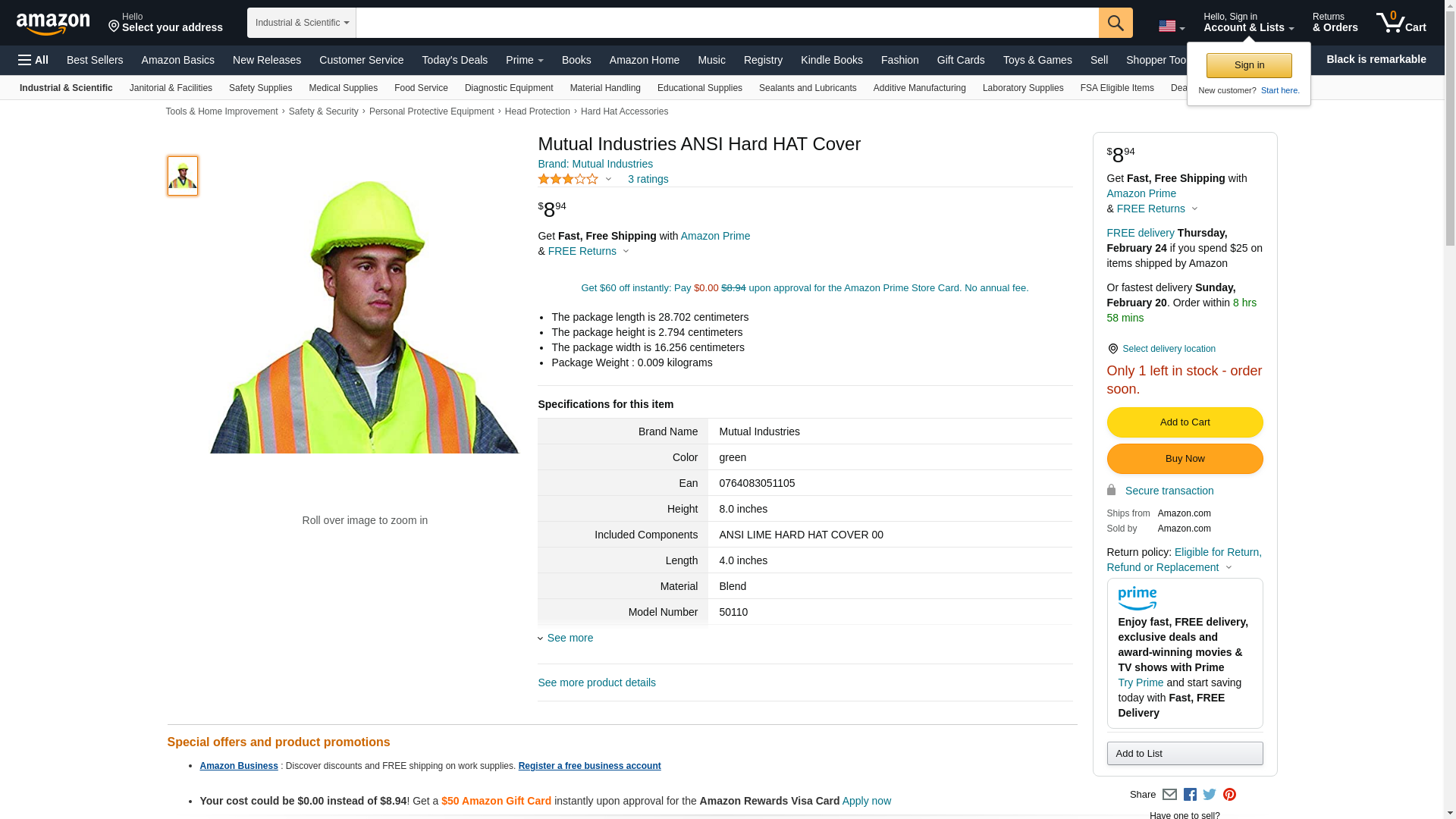Share on Twitter icon
The height and width of the screenshot is (819, 1456).
[1210, 795]
